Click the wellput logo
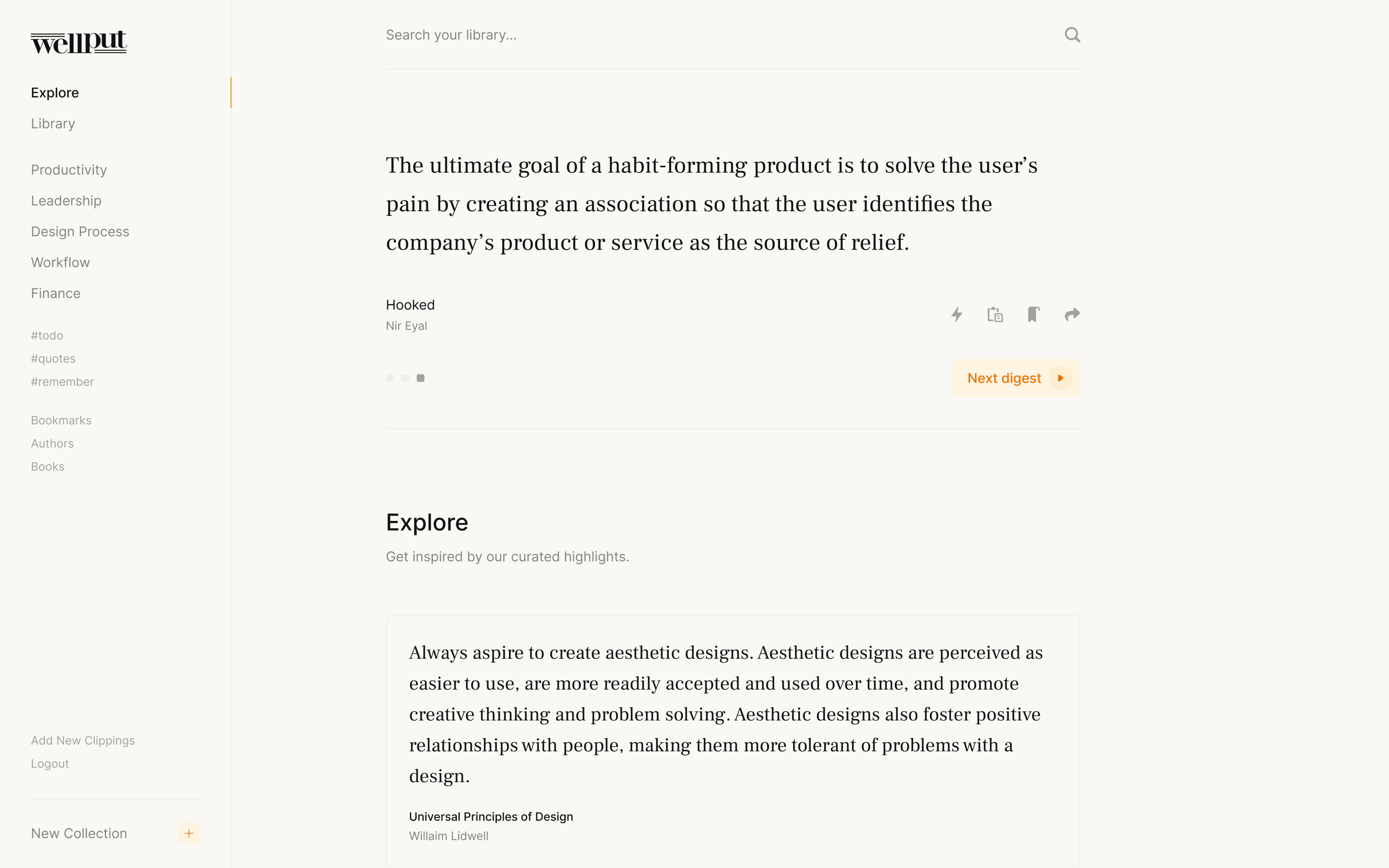This screenshot has width=1389, height=868. click(79, 42)
